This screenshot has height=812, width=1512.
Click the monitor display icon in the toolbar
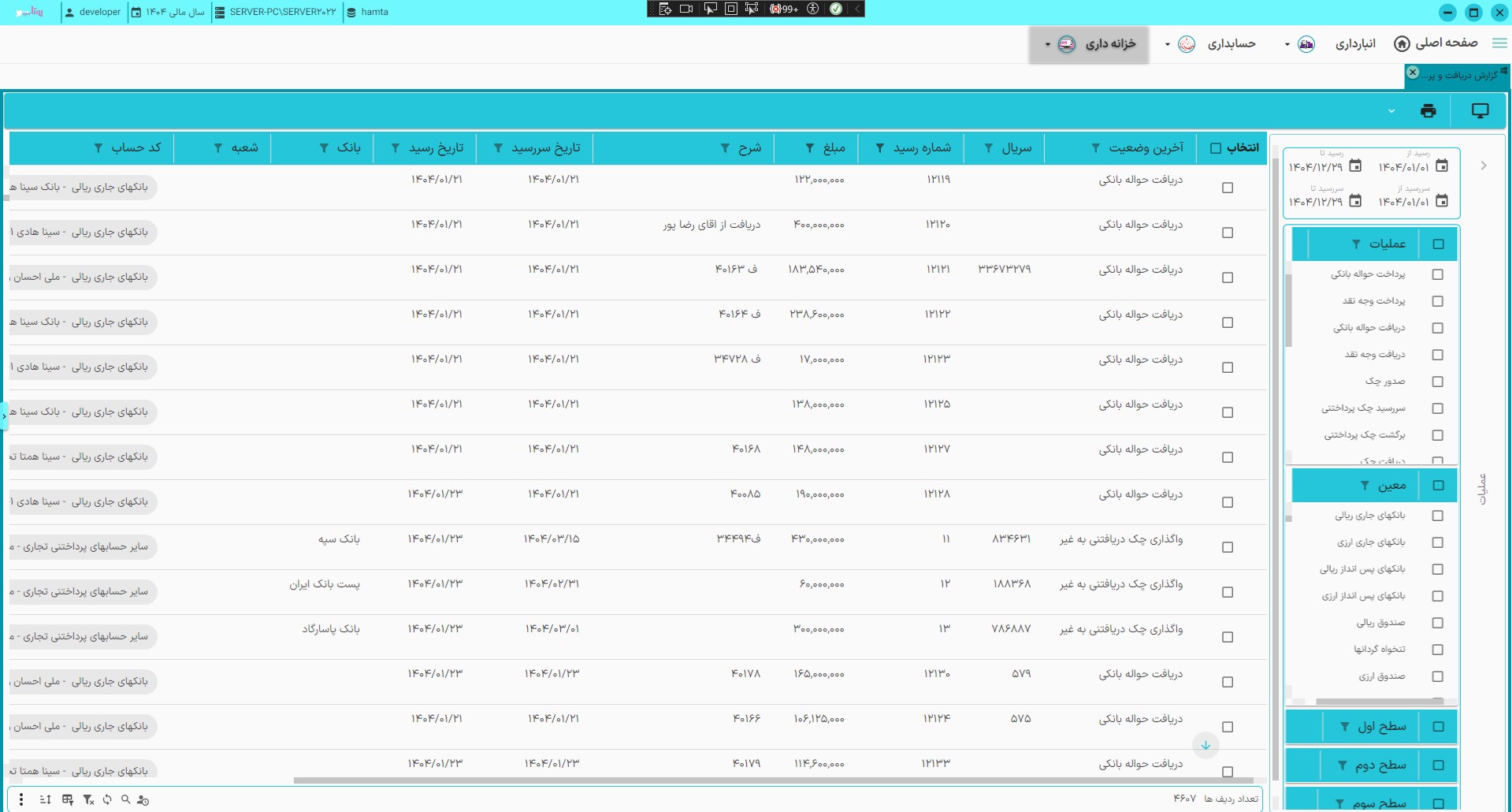coord(1480,111)
